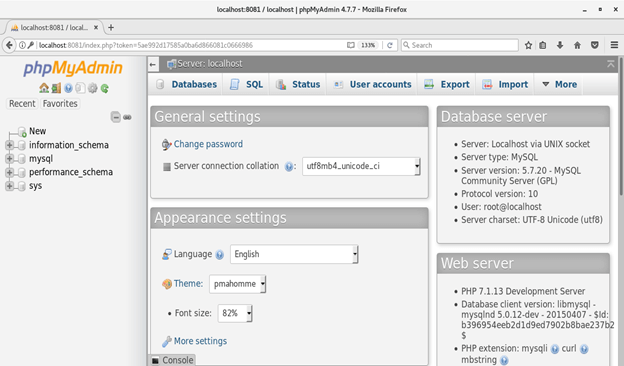Click the browser URL address field

point(191,45)
